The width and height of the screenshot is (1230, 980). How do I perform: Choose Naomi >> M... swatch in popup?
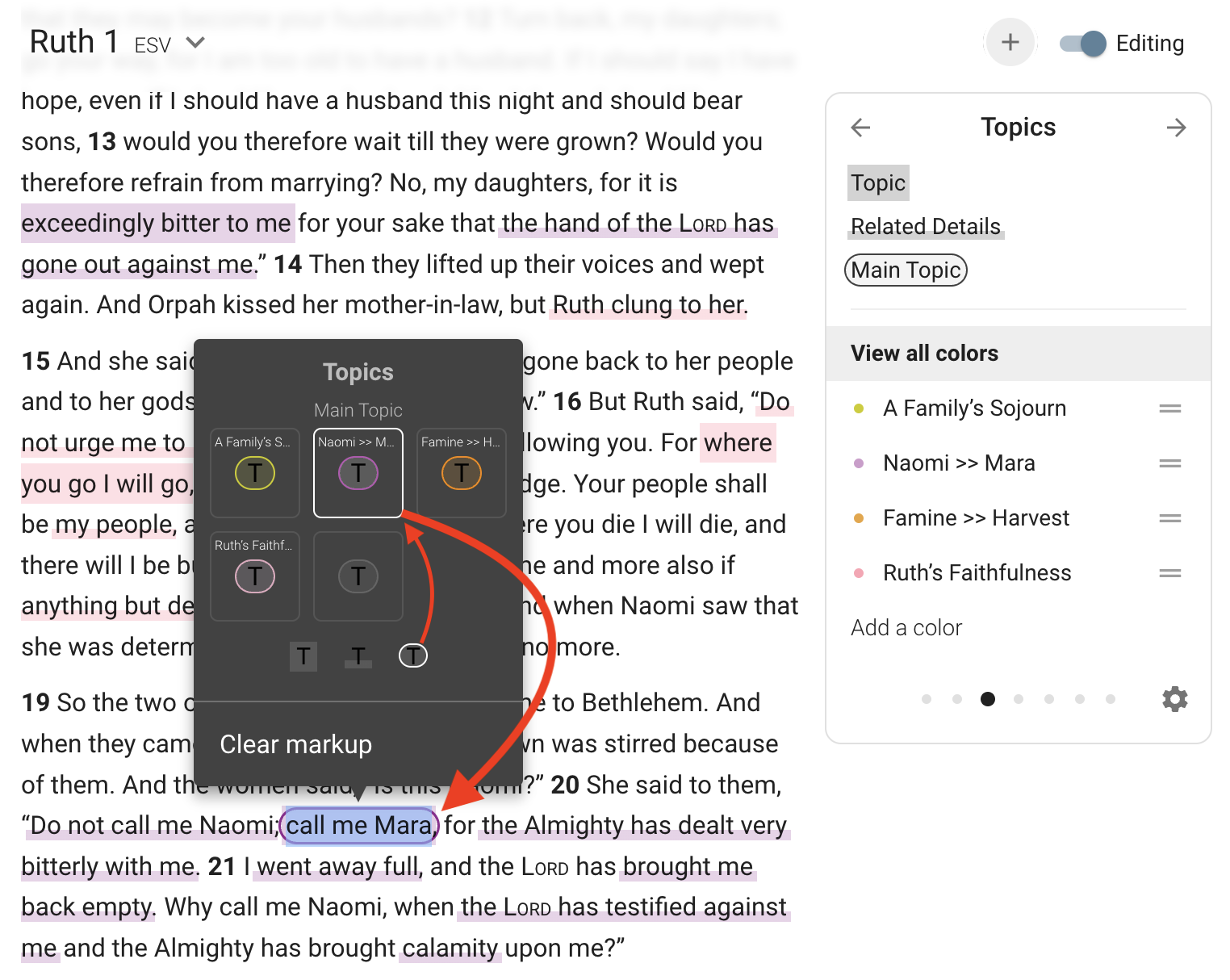[x=358, y=473]
